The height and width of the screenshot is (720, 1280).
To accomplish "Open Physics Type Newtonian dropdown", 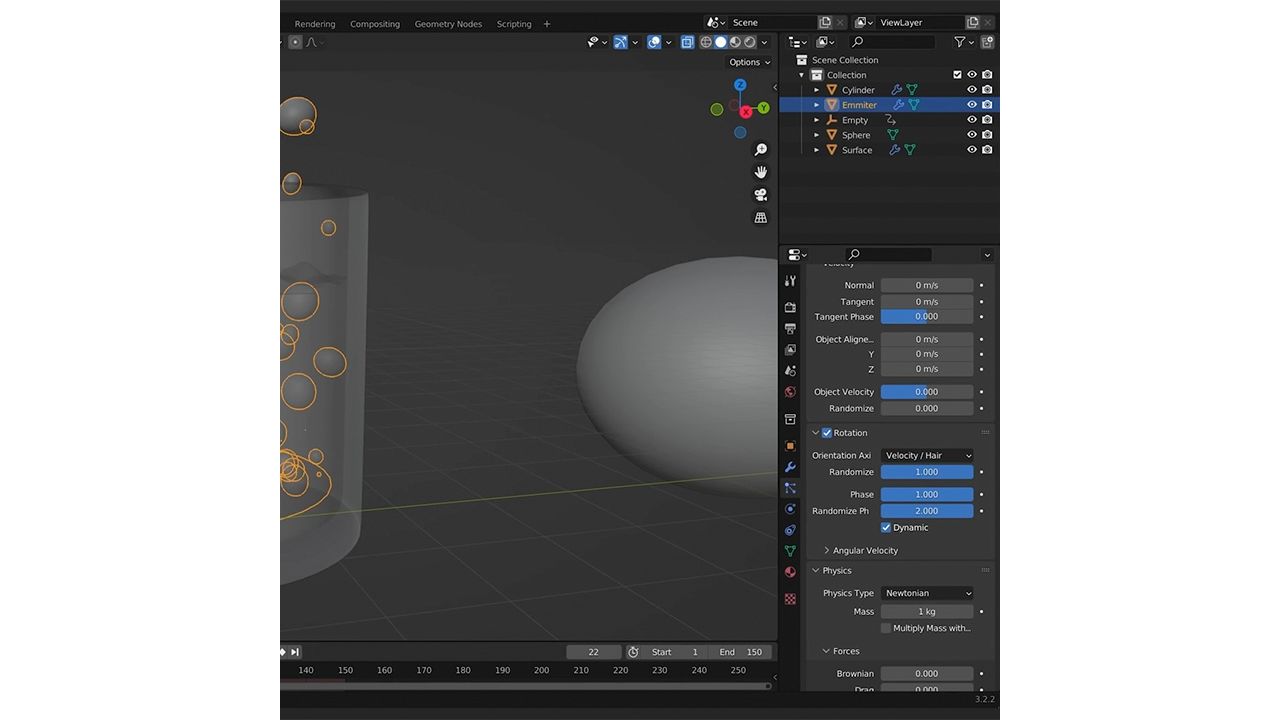I will pyautogui.click(x=927, y=593).
